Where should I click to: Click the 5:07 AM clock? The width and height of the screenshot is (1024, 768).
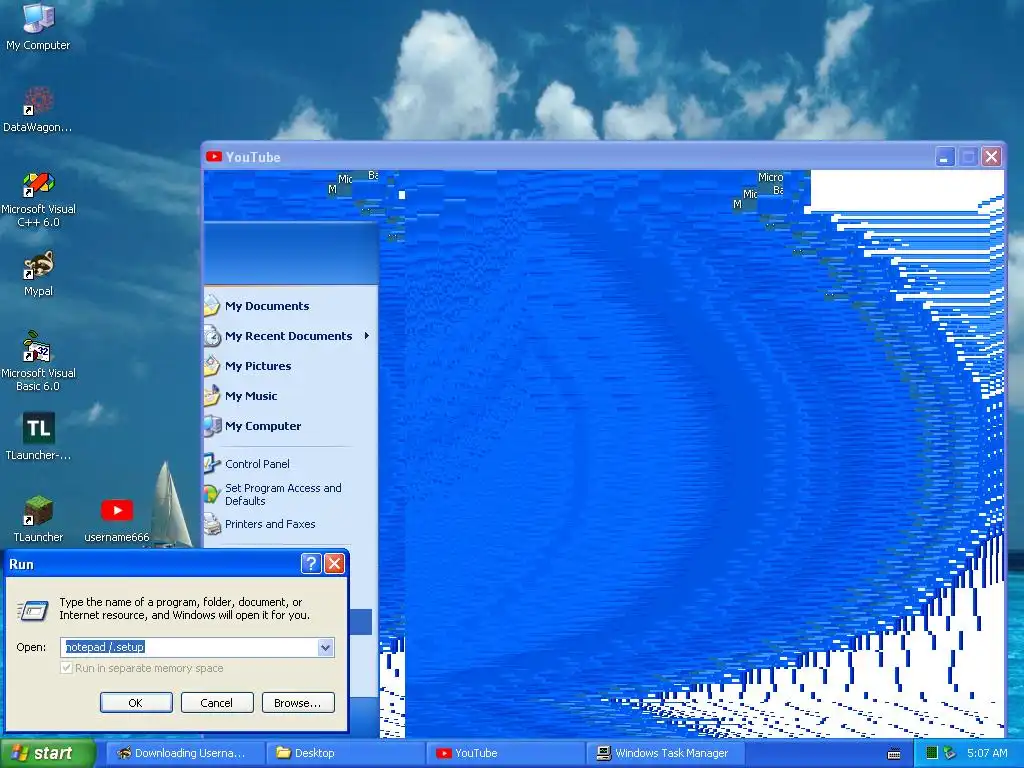(987, 753)
